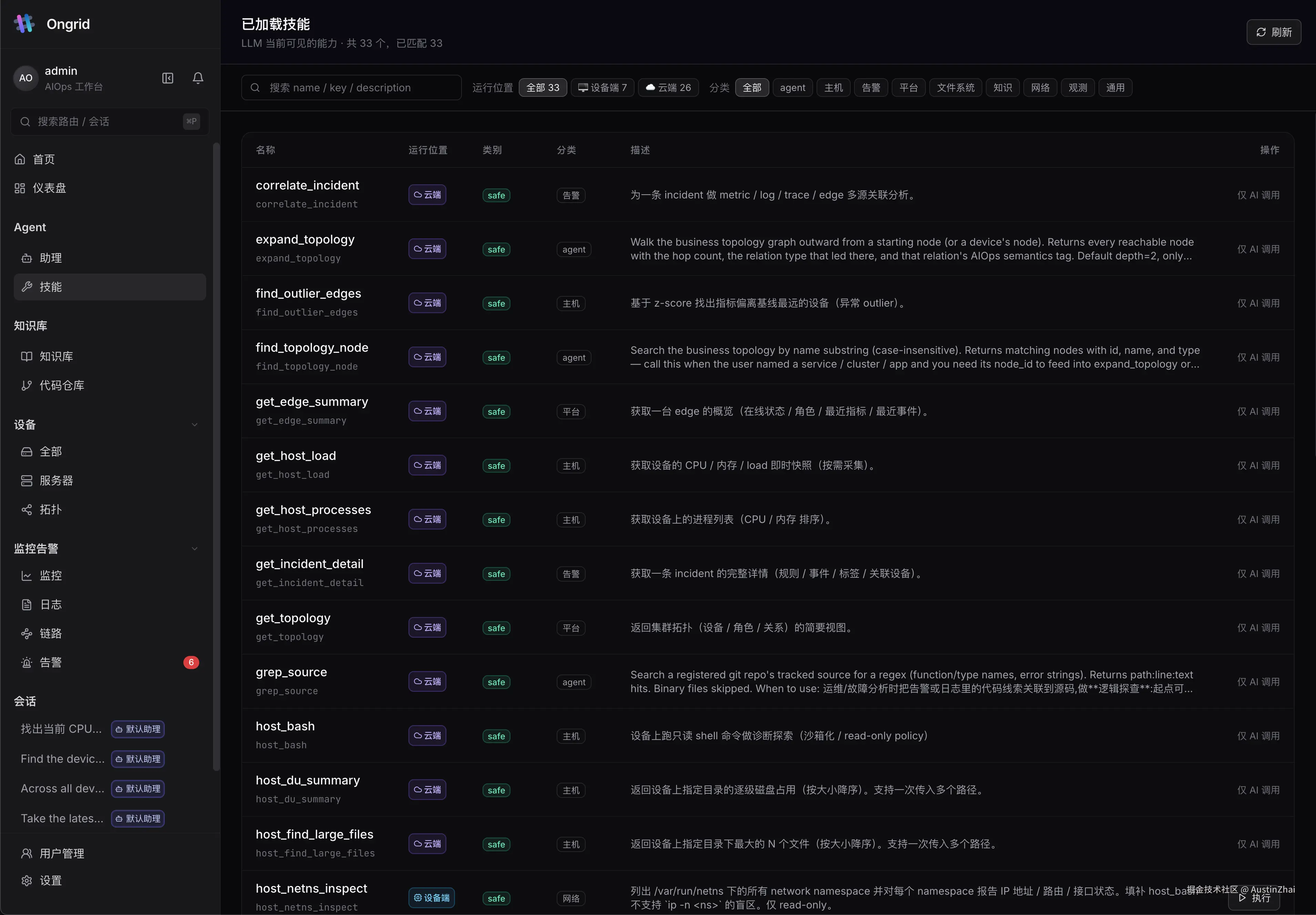Click 主机 tag on get_host_load row

click(570, 466)
